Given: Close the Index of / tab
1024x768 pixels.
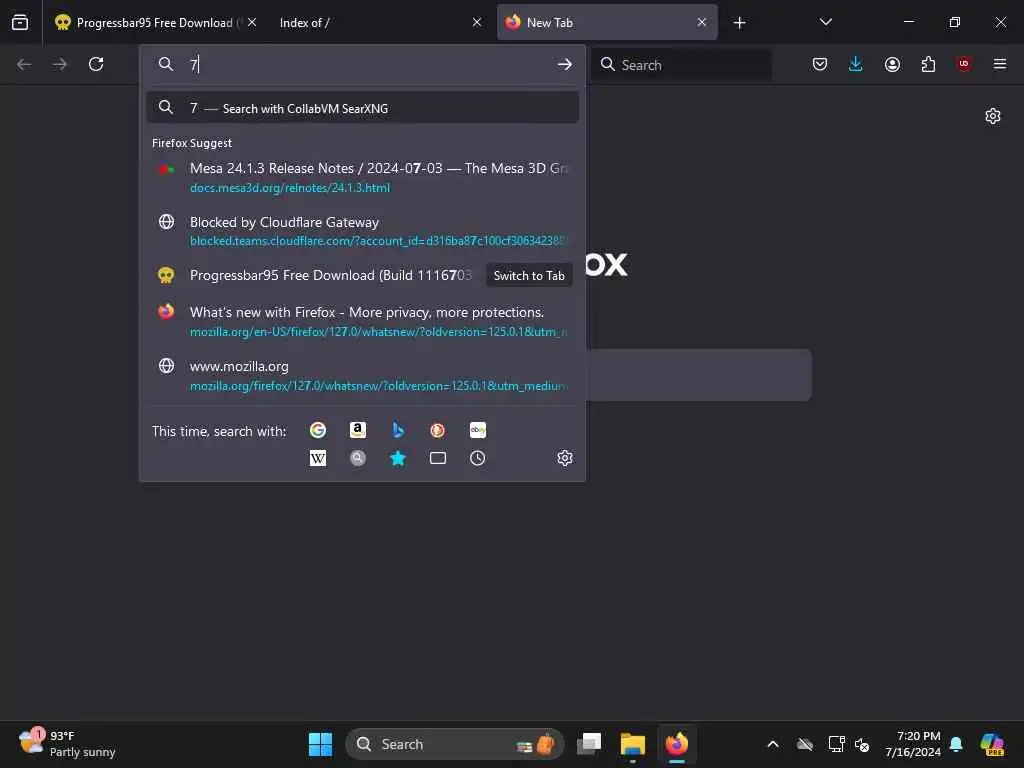Looking at the screenshot, I should (x=477, y=22).
